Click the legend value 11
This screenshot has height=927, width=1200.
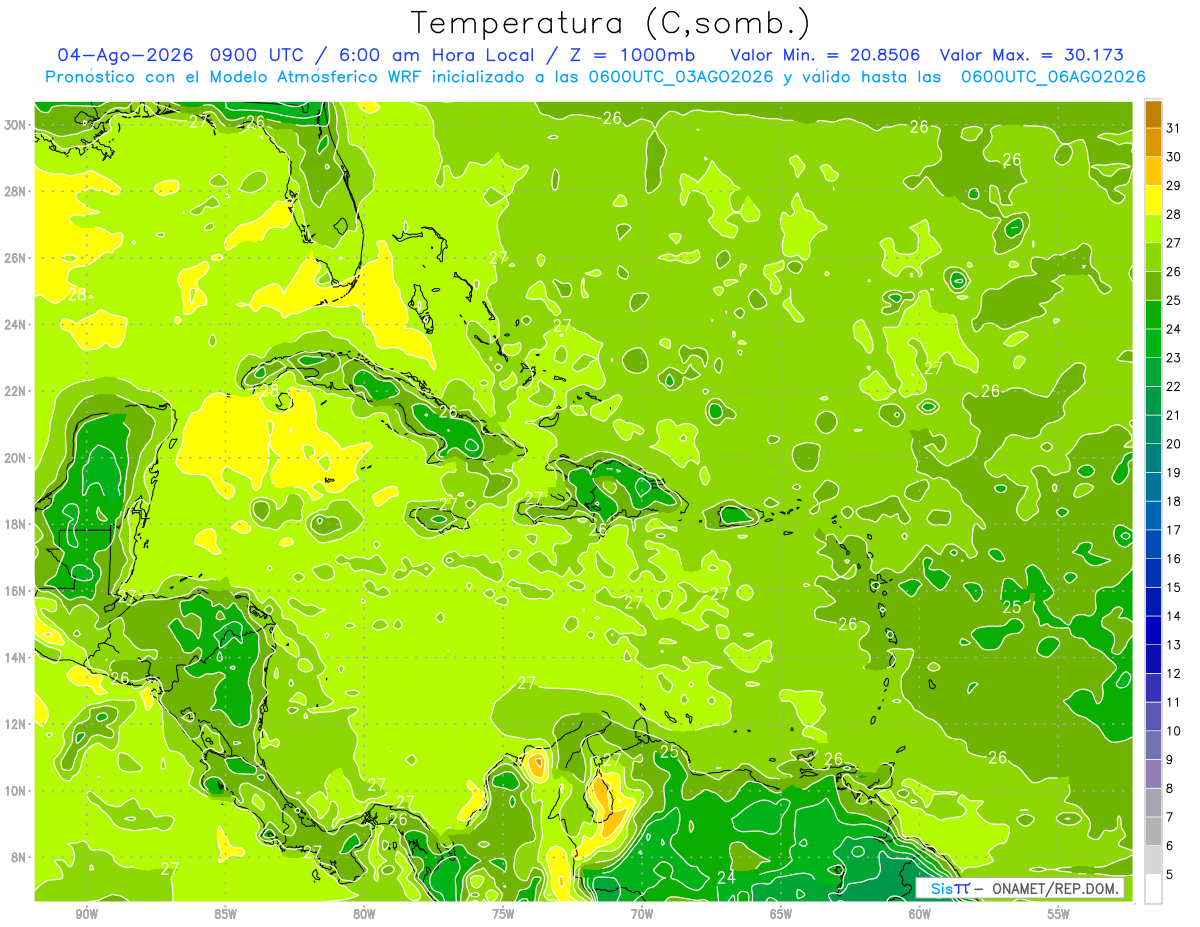(x=1174, y=703)
